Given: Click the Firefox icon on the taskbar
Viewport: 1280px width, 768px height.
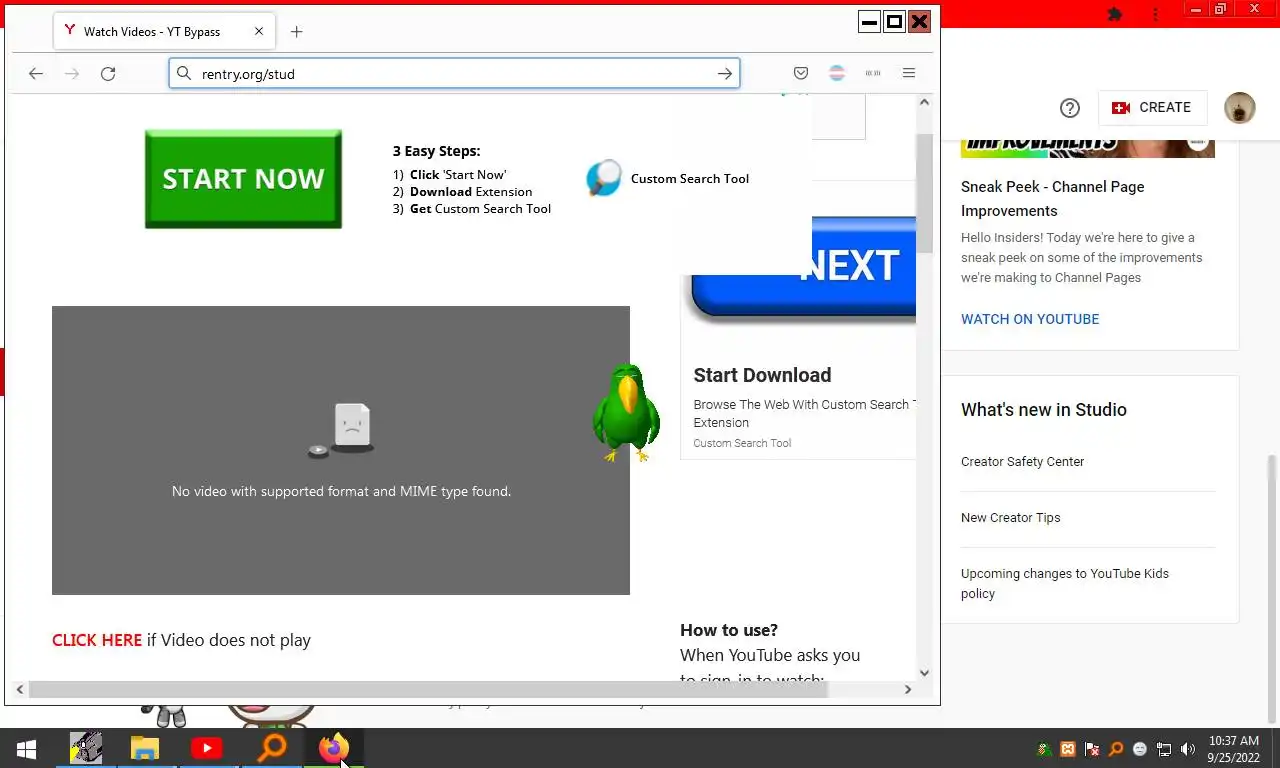Looking at the screenshot, I should [333, 748].
